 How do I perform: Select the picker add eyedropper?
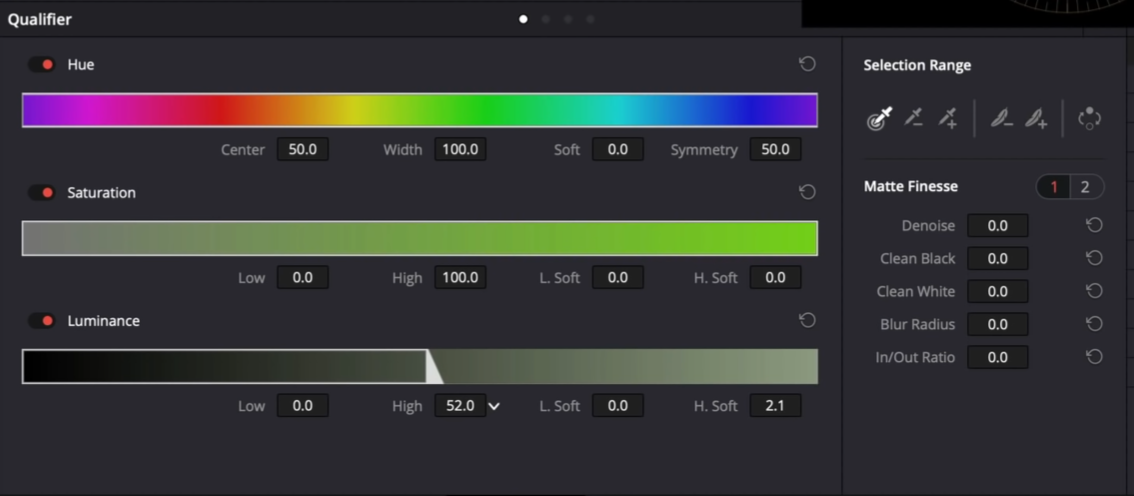947,117
